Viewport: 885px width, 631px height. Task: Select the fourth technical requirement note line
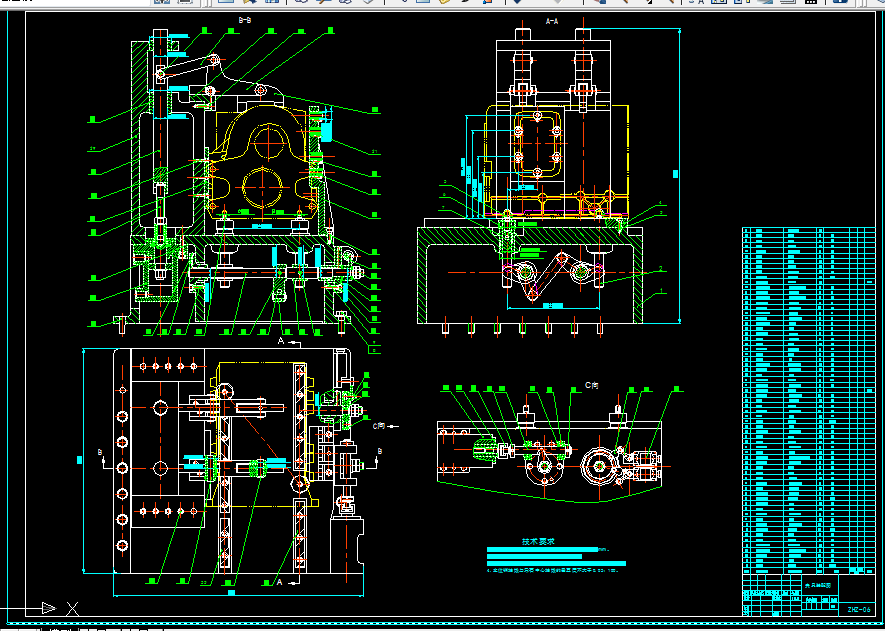click(553, 571)
